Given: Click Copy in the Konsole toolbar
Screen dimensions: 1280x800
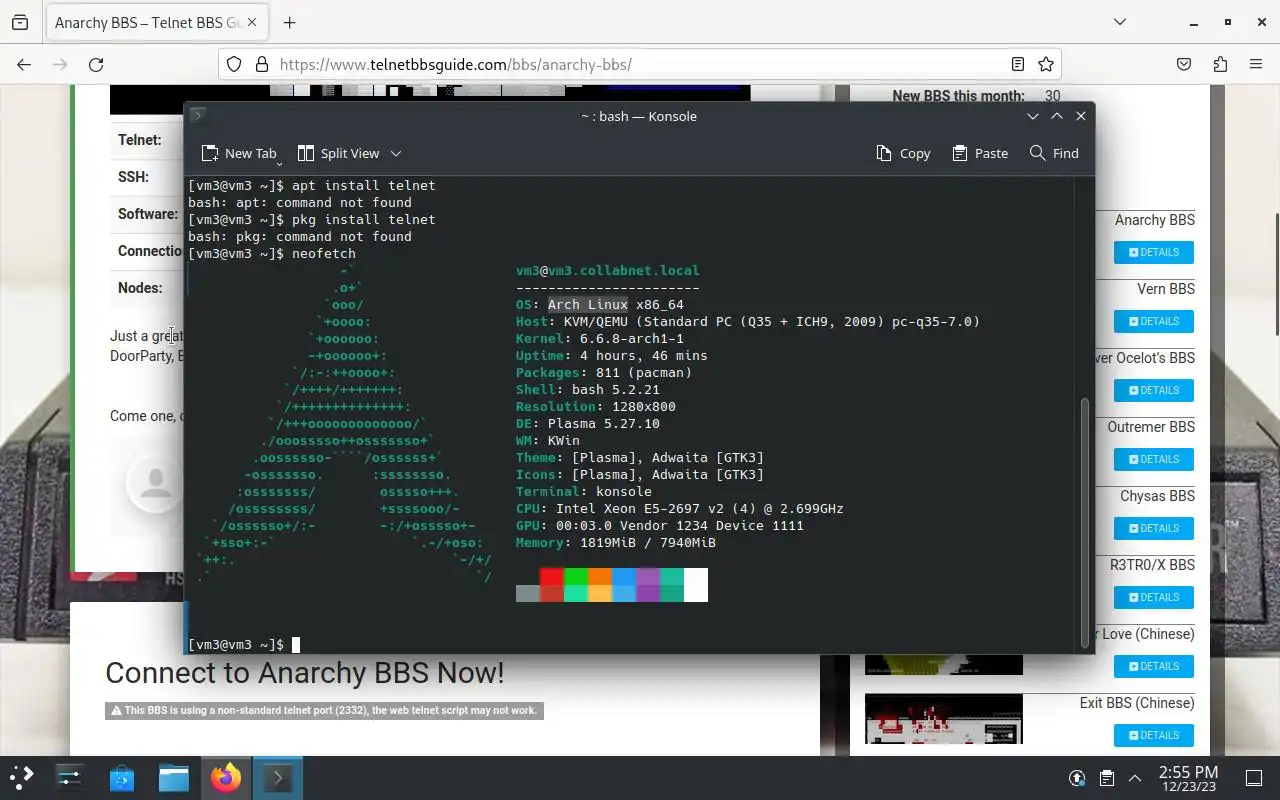Looking at the screenshot, I should [903, 153].
